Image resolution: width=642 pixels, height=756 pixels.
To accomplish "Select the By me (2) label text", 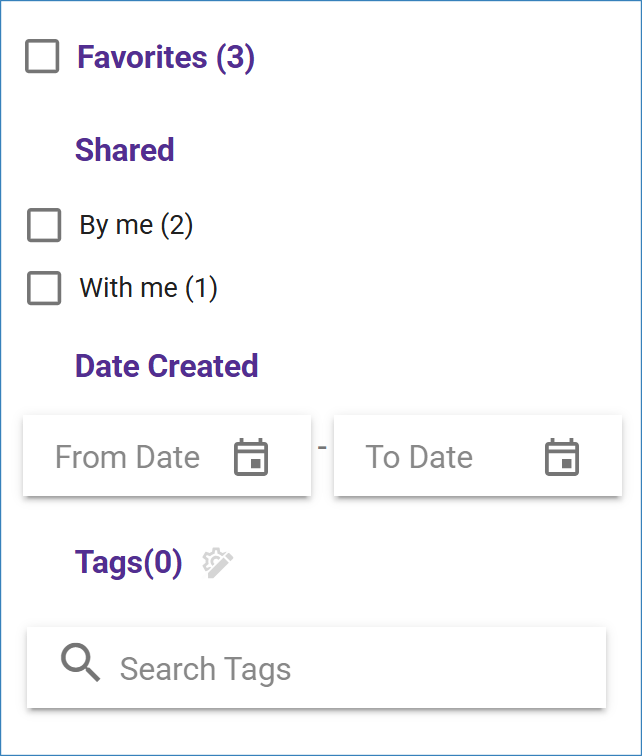I will point(136,225).
